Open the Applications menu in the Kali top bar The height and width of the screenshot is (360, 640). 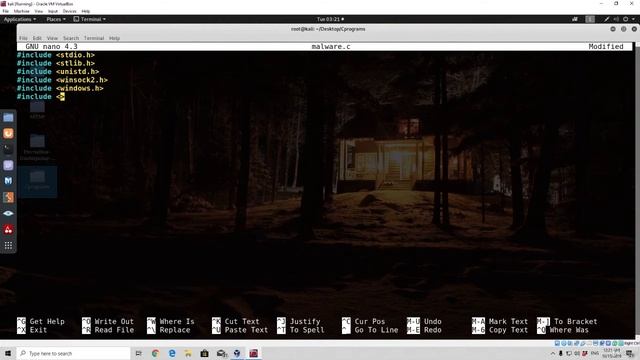[20, 19]
